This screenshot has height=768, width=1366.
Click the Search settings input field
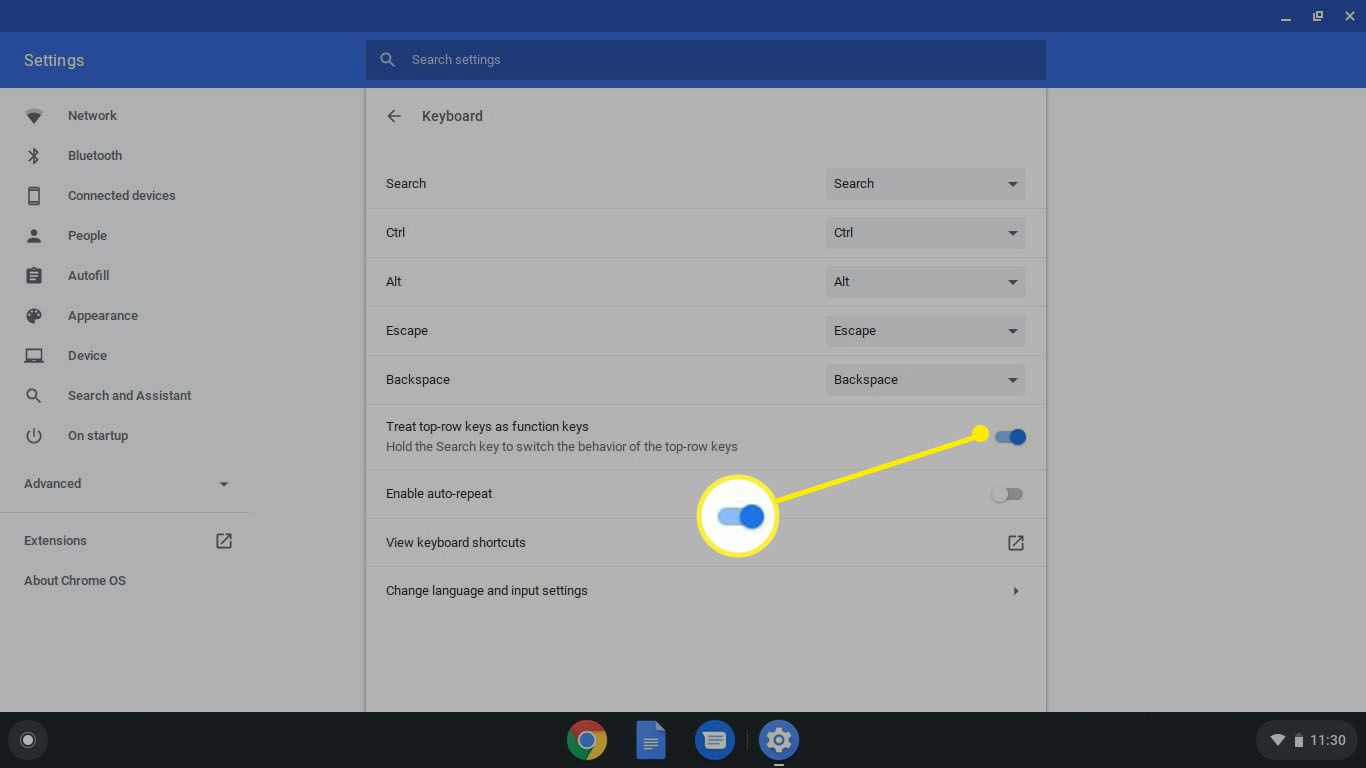[705, 60]
